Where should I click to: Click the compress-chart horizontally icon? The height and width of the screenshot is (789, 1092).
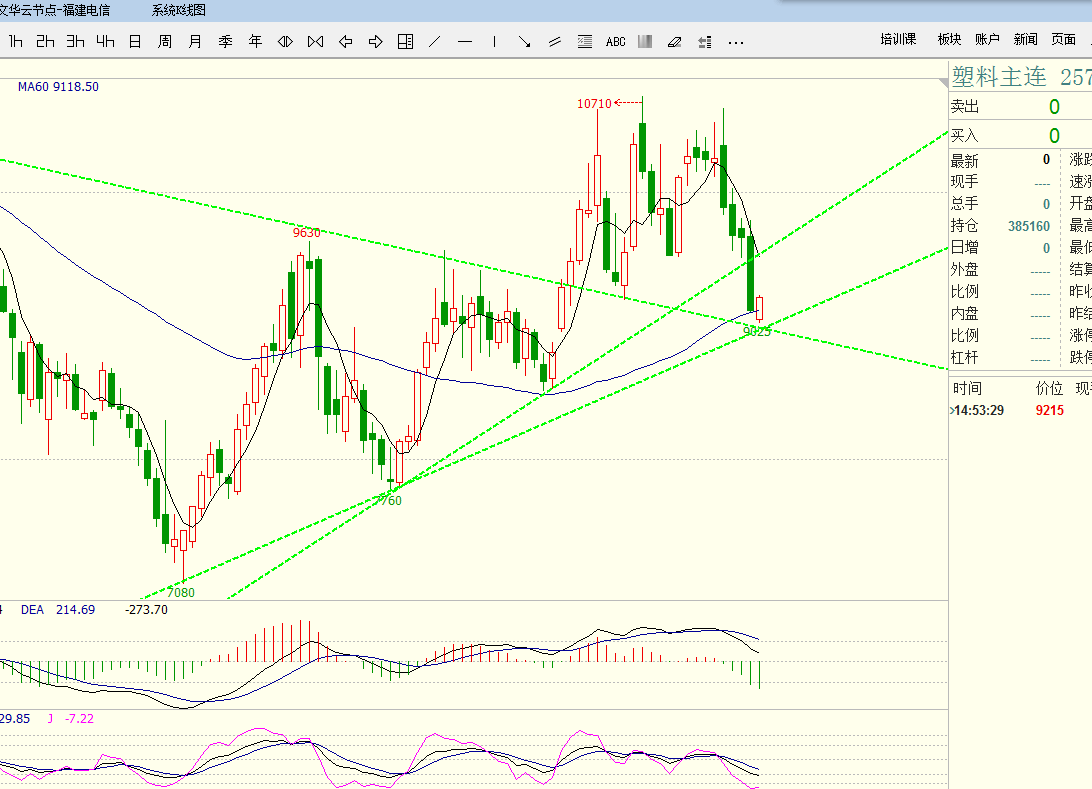pos(315,42)
